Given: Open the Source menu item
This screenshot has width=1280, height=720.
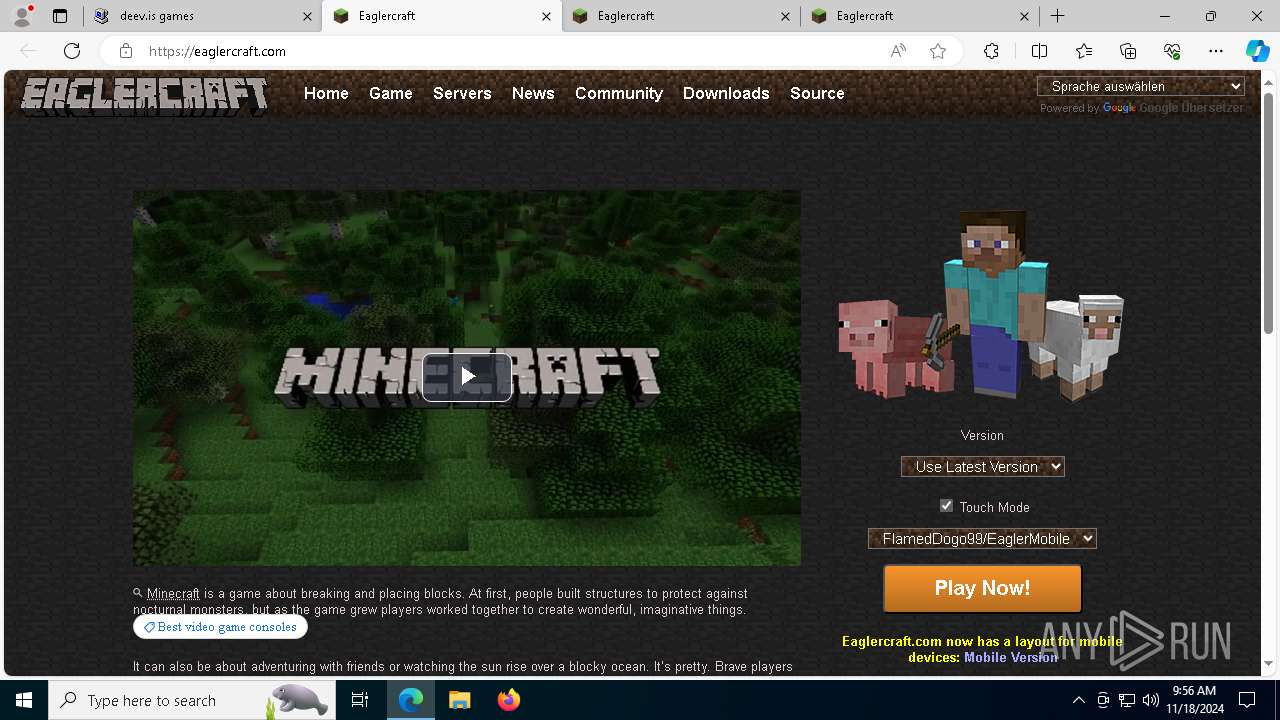Looking at the screenshot, I should [x=817, y=93].
